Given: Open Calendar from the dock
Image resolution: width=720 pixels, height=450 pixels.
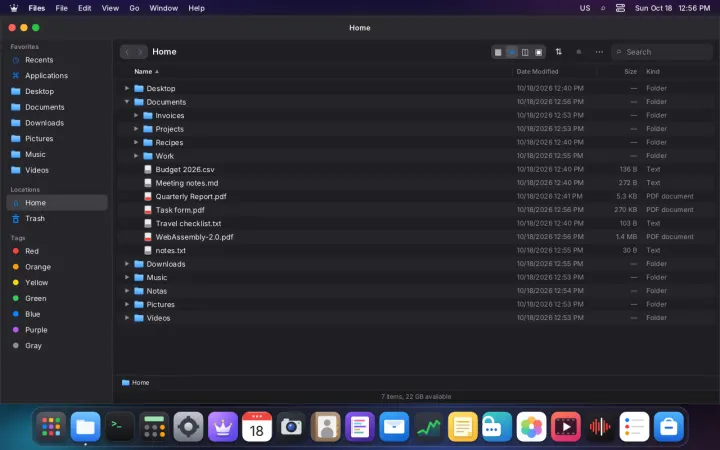Looking at the screenshot, I should pyautogui.click(x=257, y=427).
